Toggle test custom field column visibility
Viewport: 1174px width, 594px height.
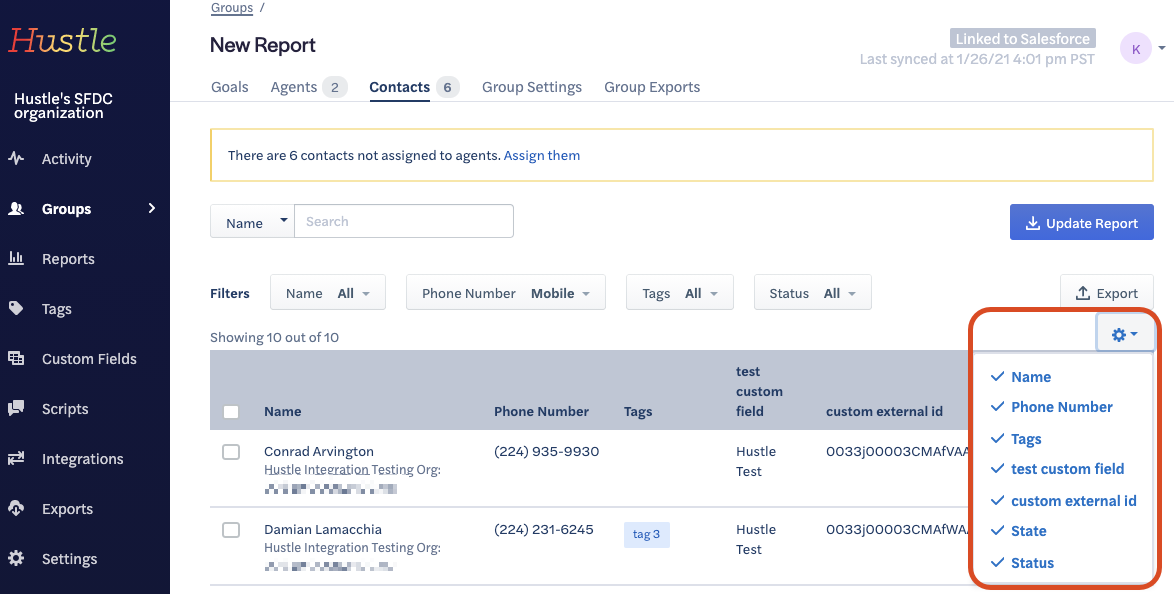1057,469
